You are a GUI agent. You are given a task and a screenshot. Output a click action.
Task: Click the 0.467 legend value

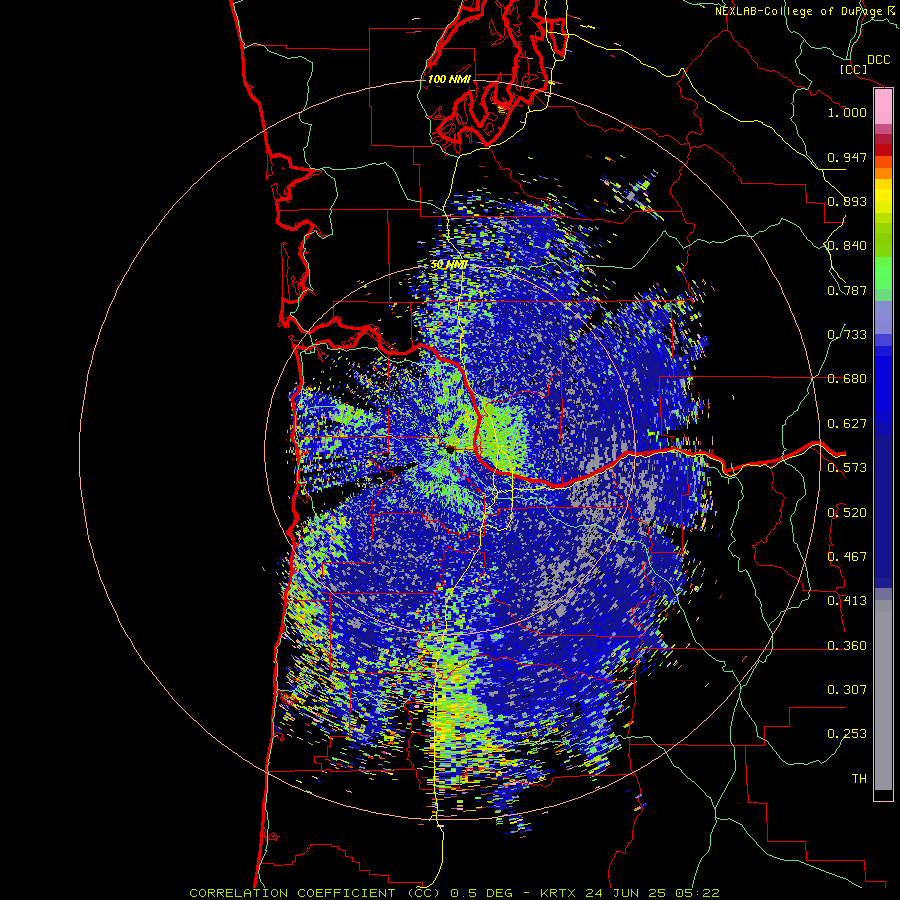coord(847,557)
